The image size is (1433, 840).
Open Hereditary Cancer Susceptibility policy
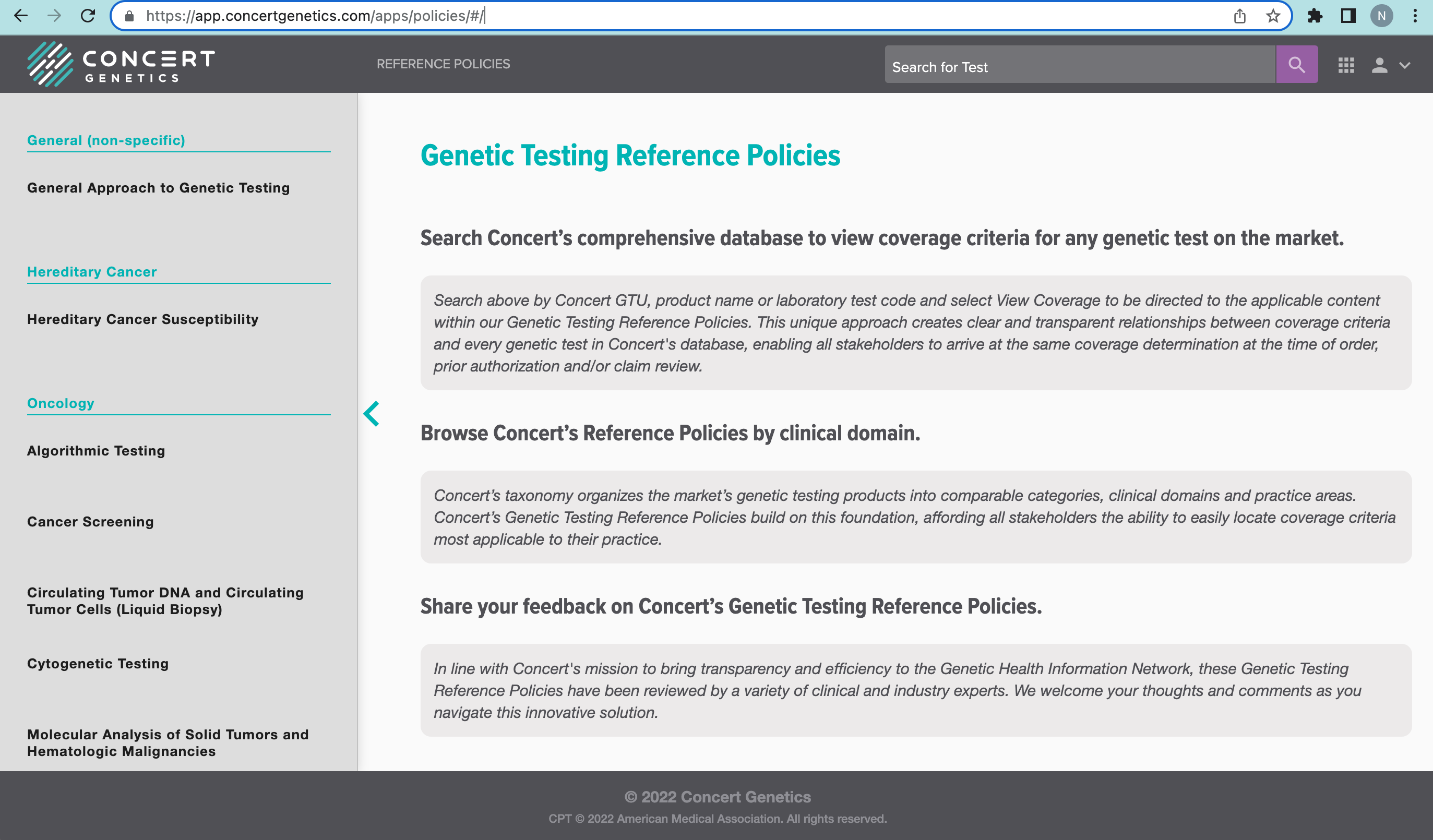pyautogui.click(x=143, y=319)
